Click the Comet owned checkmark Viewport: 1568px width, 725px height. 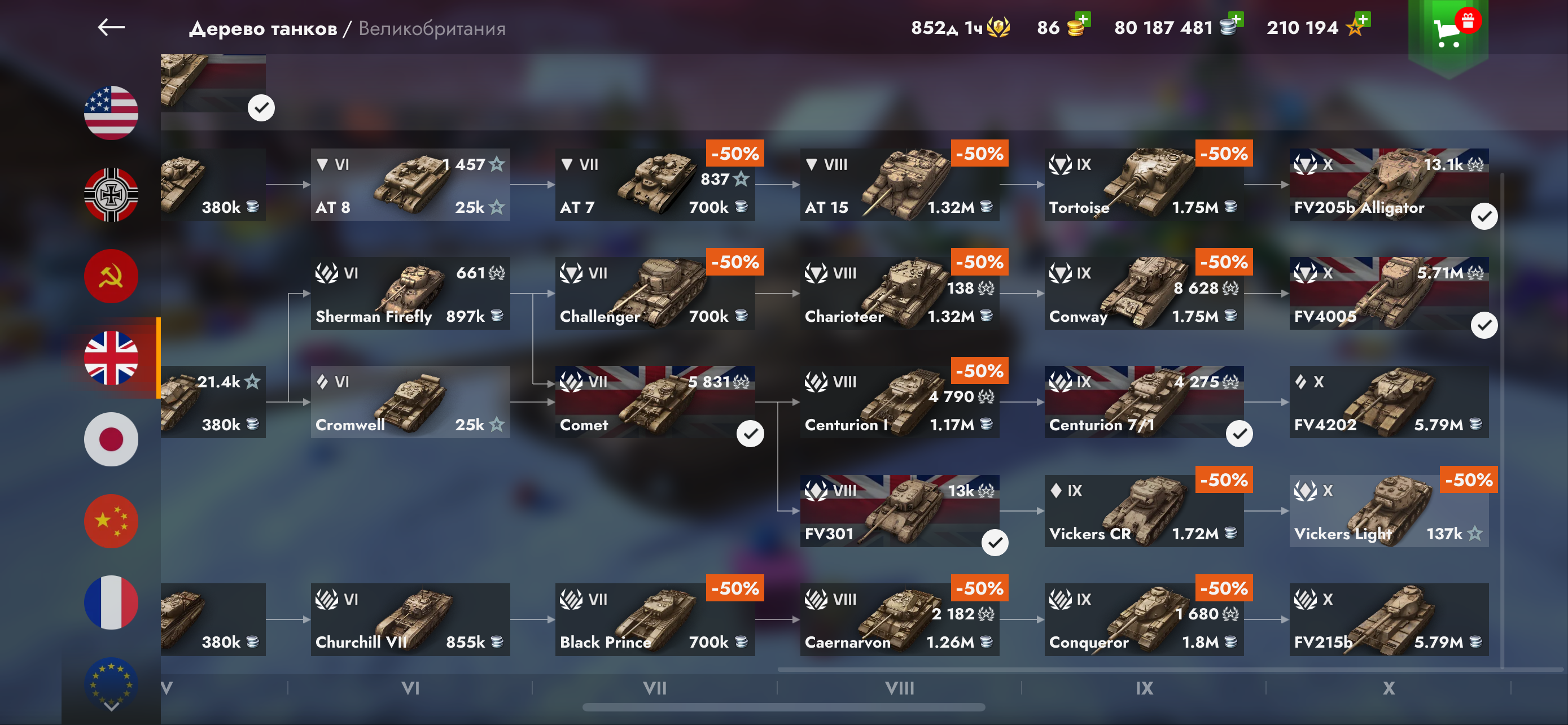click(x=750, y=434)
